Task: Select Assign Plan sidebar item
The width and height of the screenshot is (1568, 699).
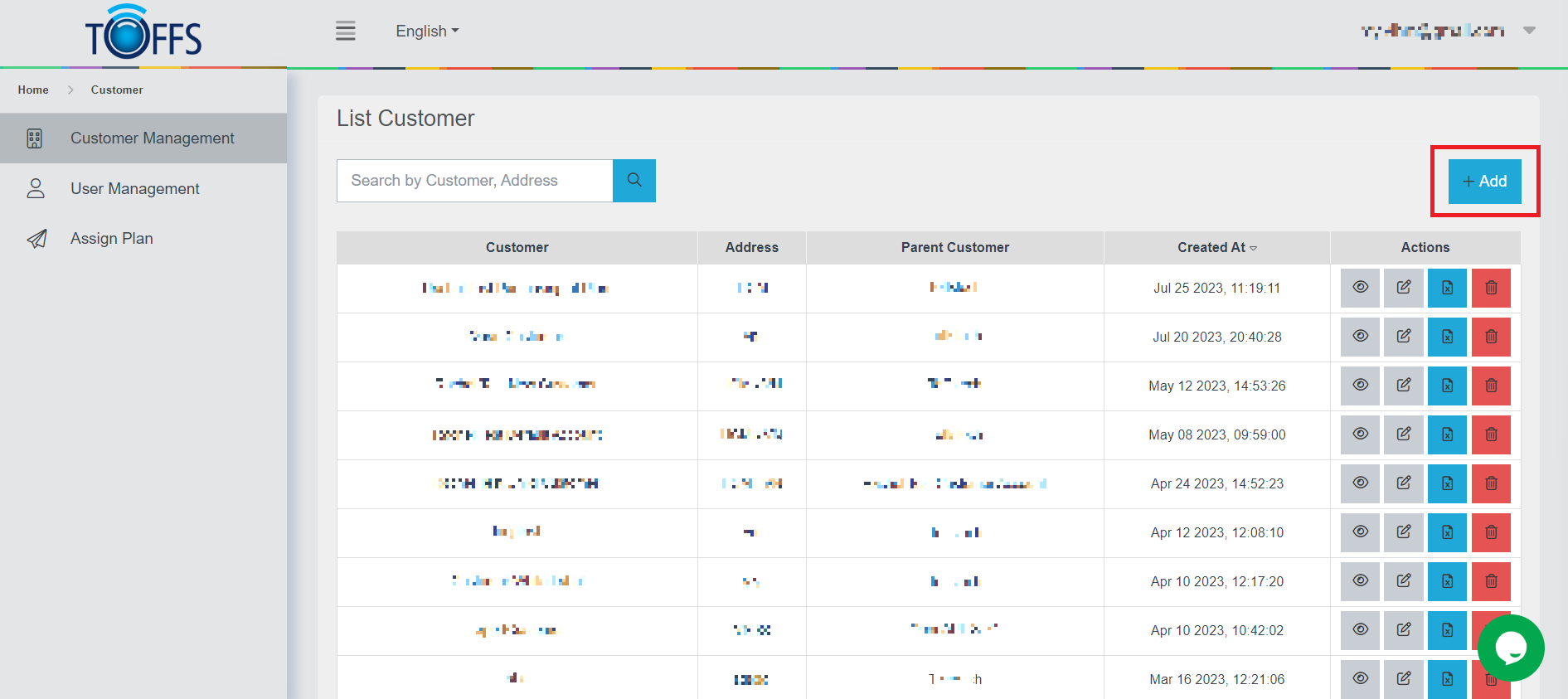Action: pyautogui.click(x=112, y=239)
